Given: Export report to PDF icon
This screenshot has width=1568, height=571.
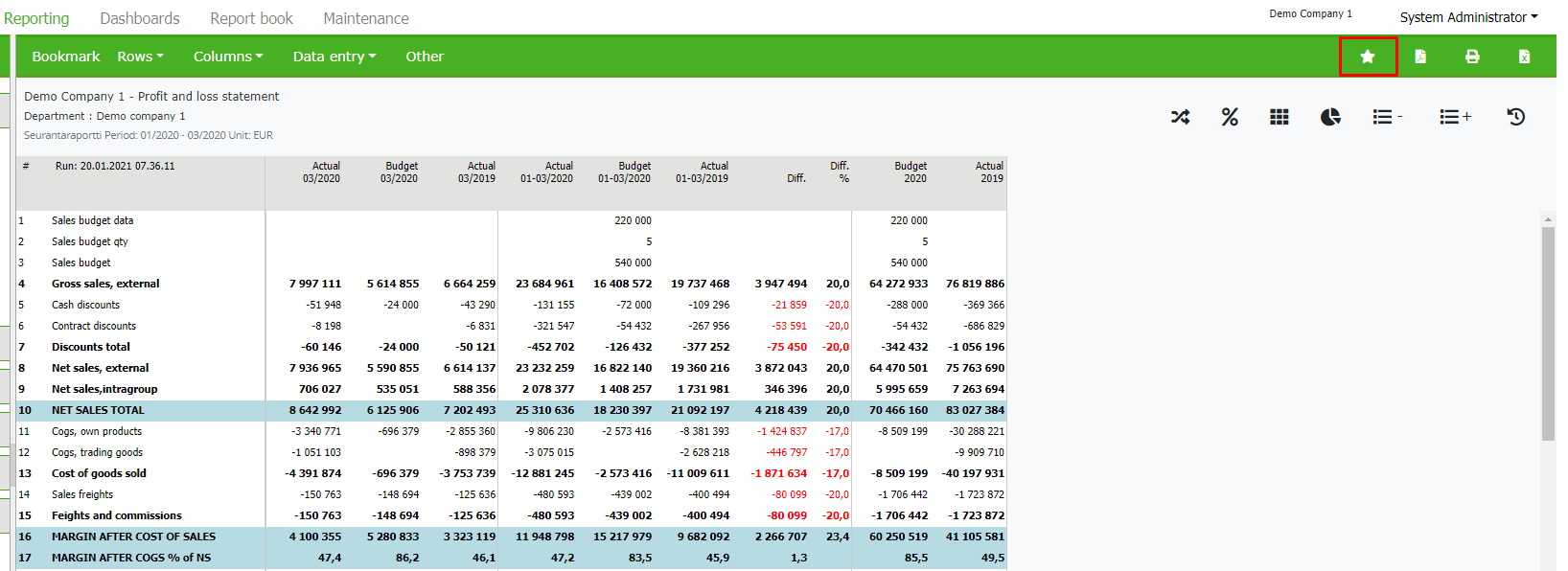Looking at the screenshot, I should click(1420, 57).
